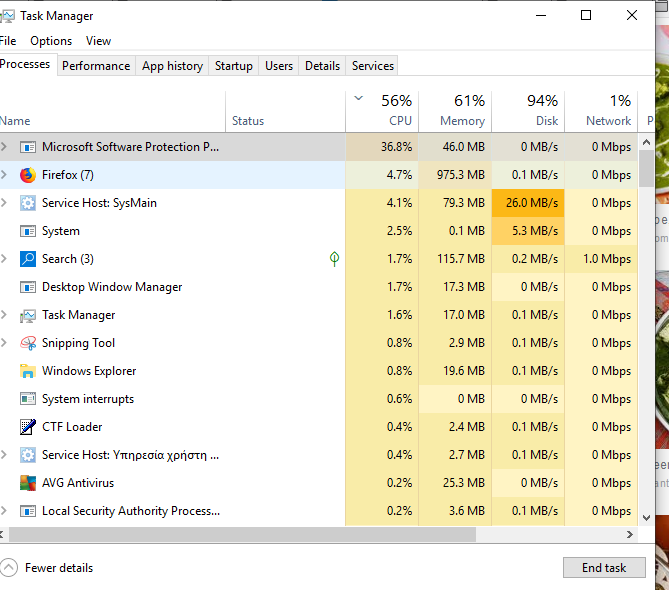Sort by the CPU column header
The width and height of the screenshot is (669, 590).
382,112
